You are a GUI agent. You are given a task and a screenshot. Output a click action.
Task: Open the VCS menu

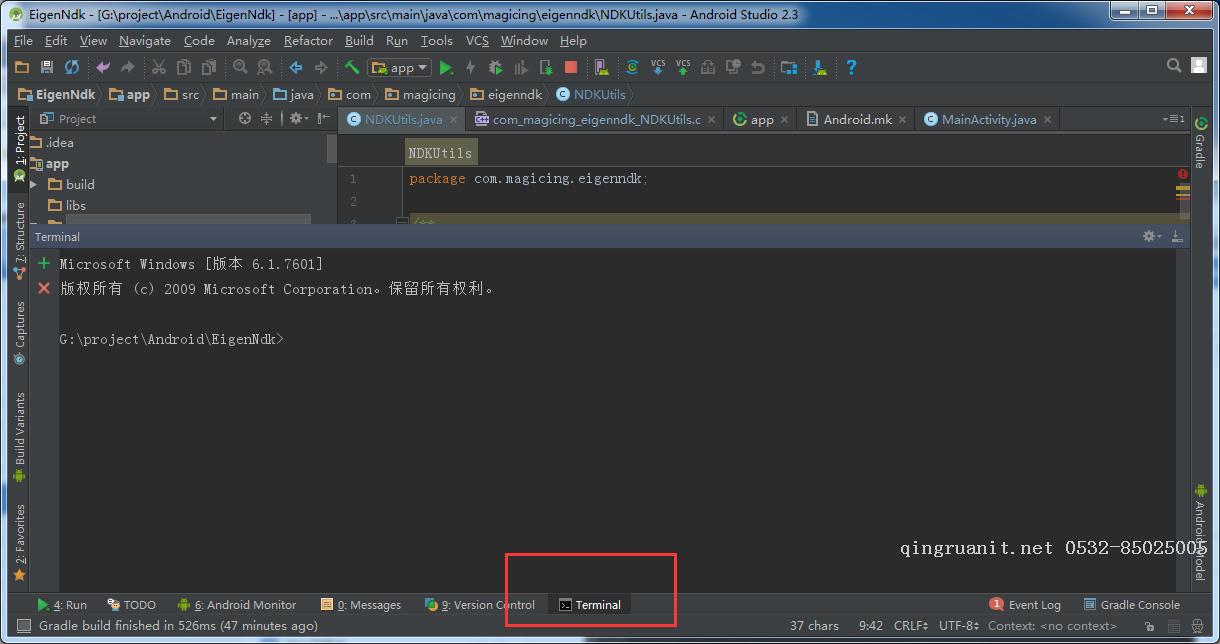click(477, 41)
